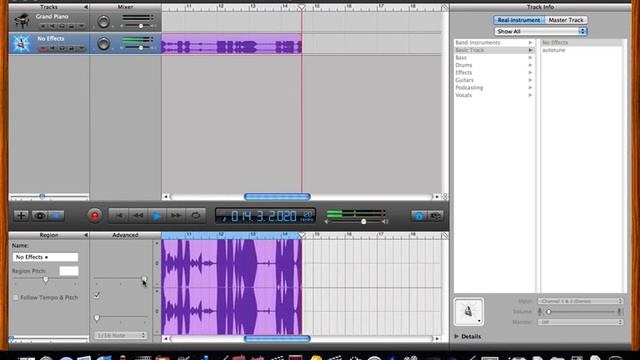
Task: Open the Input channel dropdown
Action: 580,301
